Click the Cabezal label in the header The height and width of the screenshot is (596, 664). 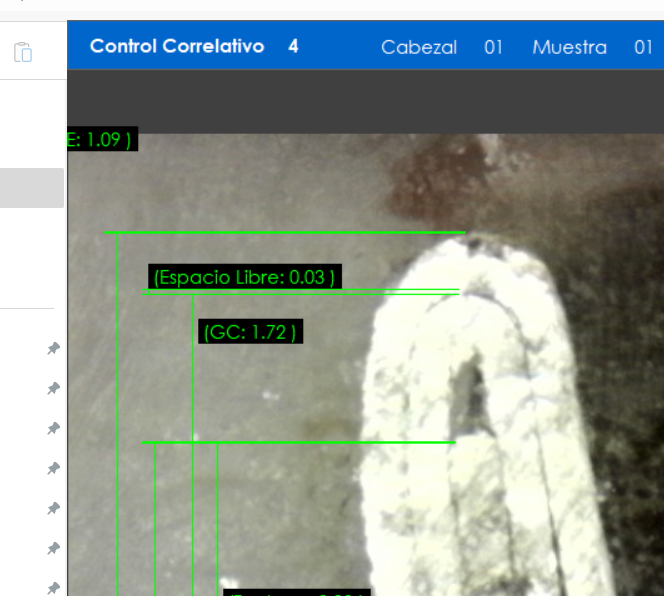tap(419, 47)
